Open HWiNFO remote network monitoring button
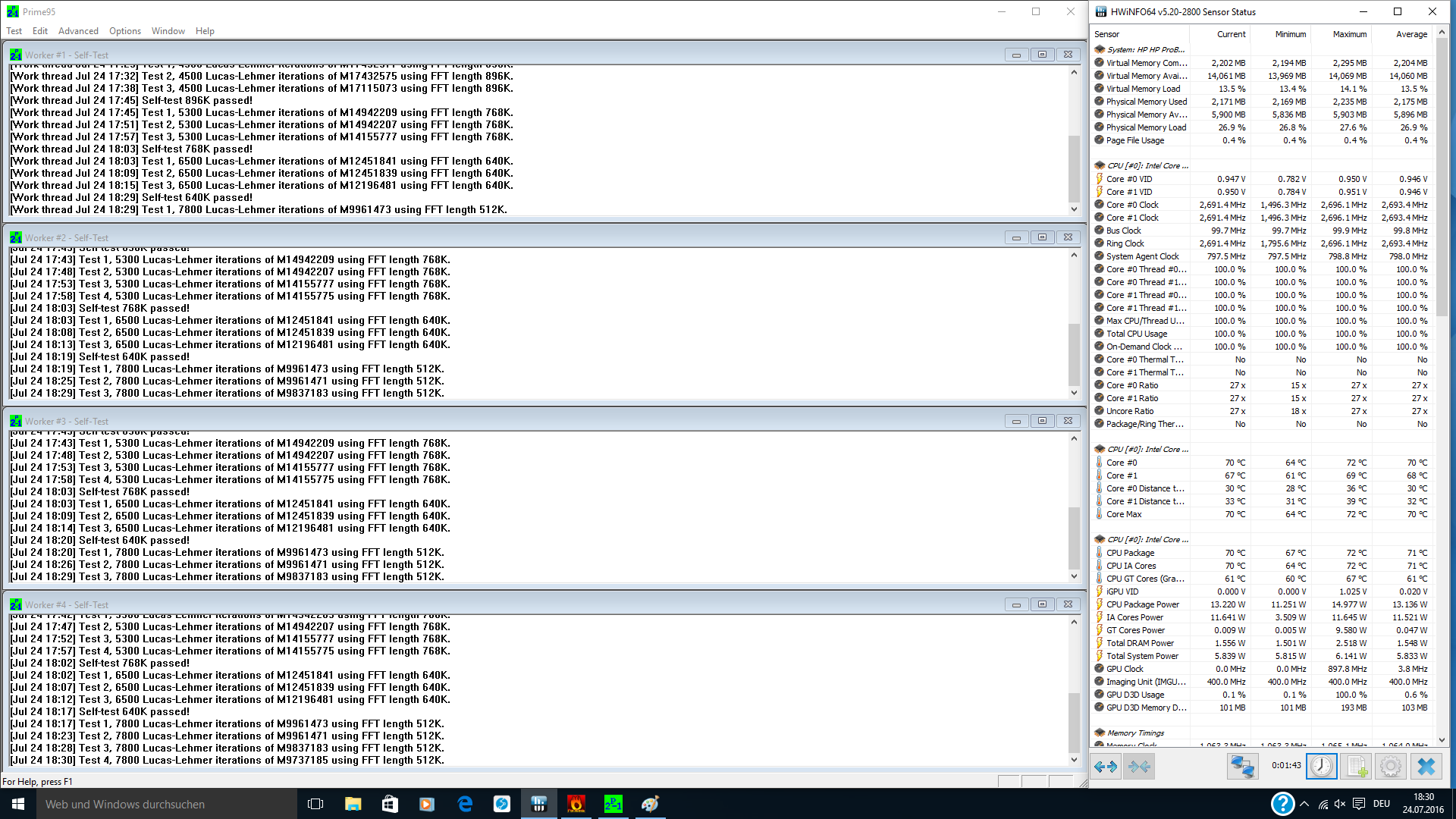Viewport: 1456px width, 819px height. pos(1242,767)
